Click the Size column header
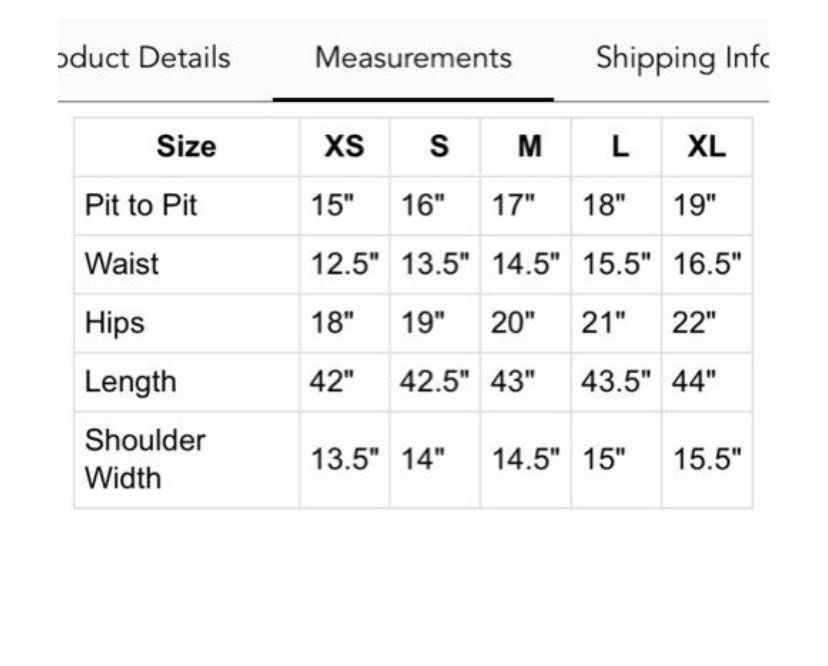Viewport: 828px width, 666px height. [186, 147]
